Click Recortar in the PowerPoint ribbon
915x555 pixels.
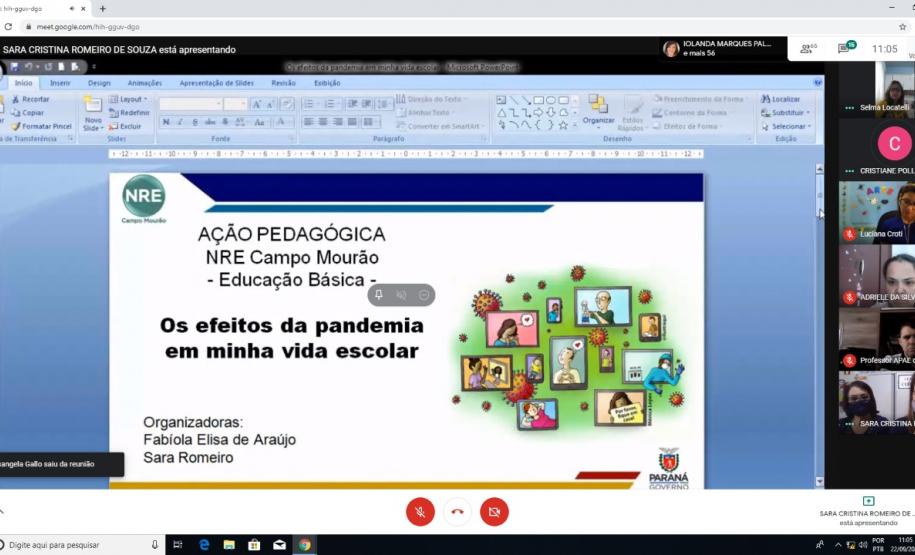[30, 99]
